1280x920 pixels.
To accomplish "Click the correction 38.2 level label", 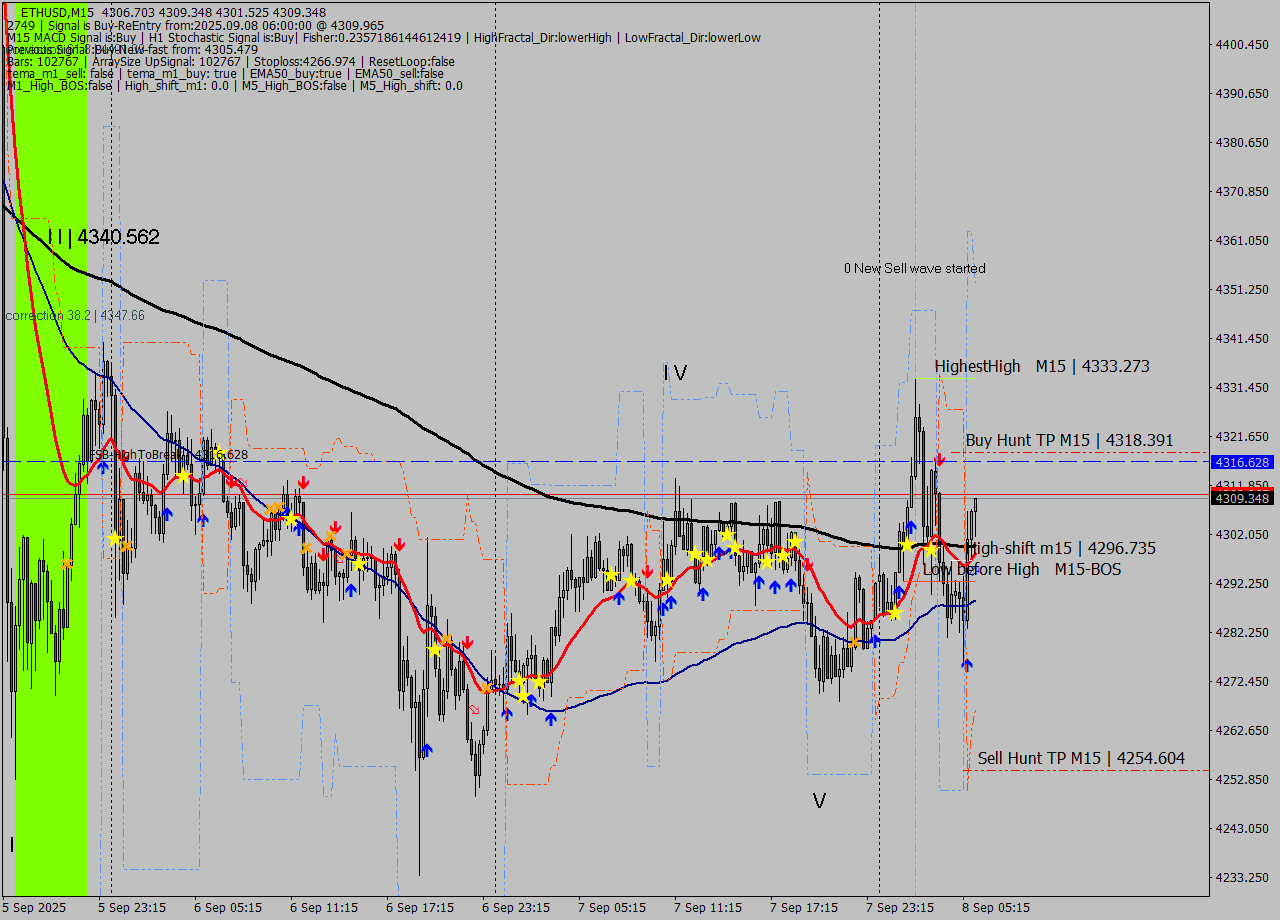I will point(75,315).
